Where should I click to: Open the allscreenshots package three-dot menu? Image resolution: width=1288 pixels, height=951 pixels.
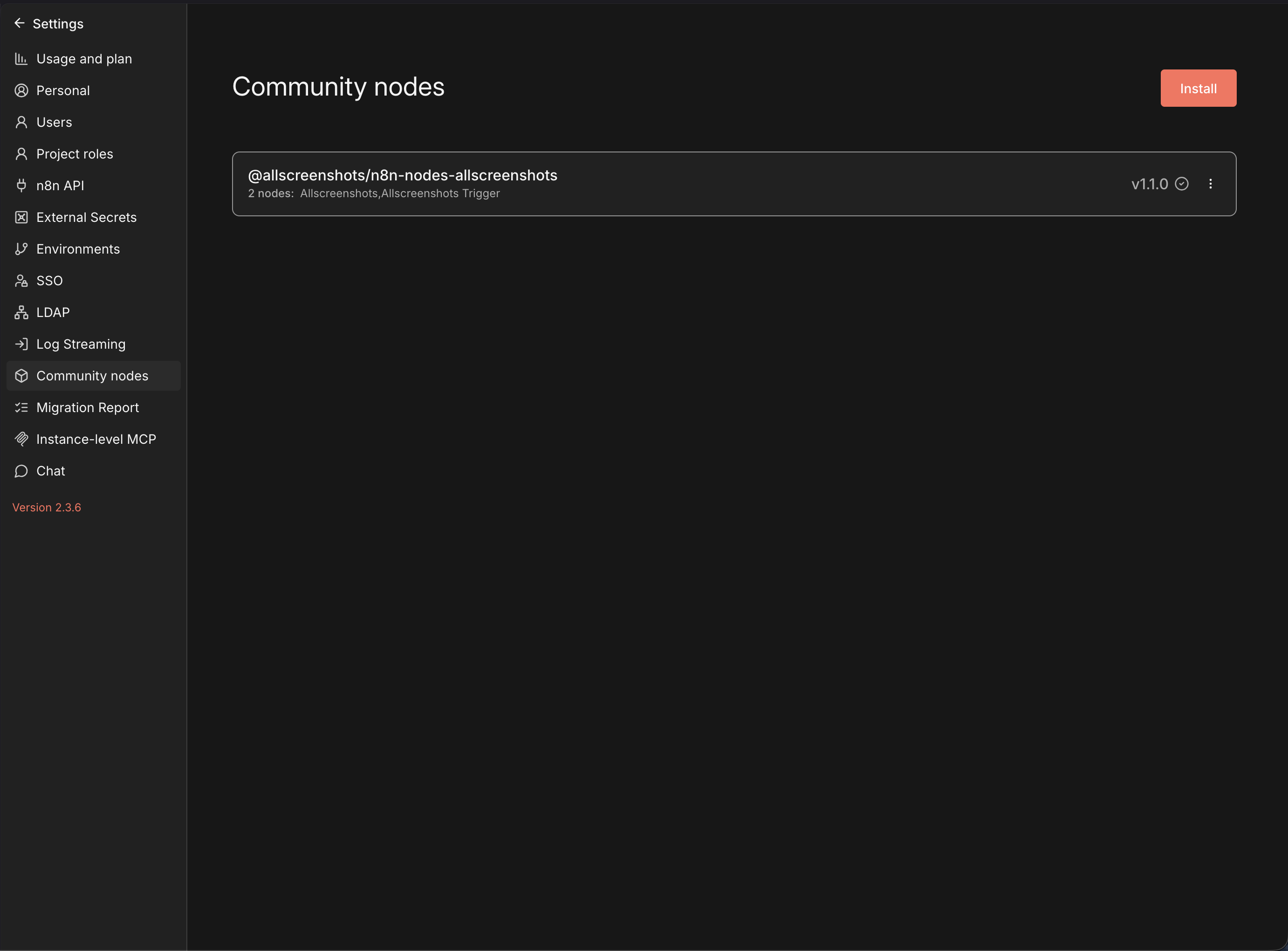(x=1210, y=184)
